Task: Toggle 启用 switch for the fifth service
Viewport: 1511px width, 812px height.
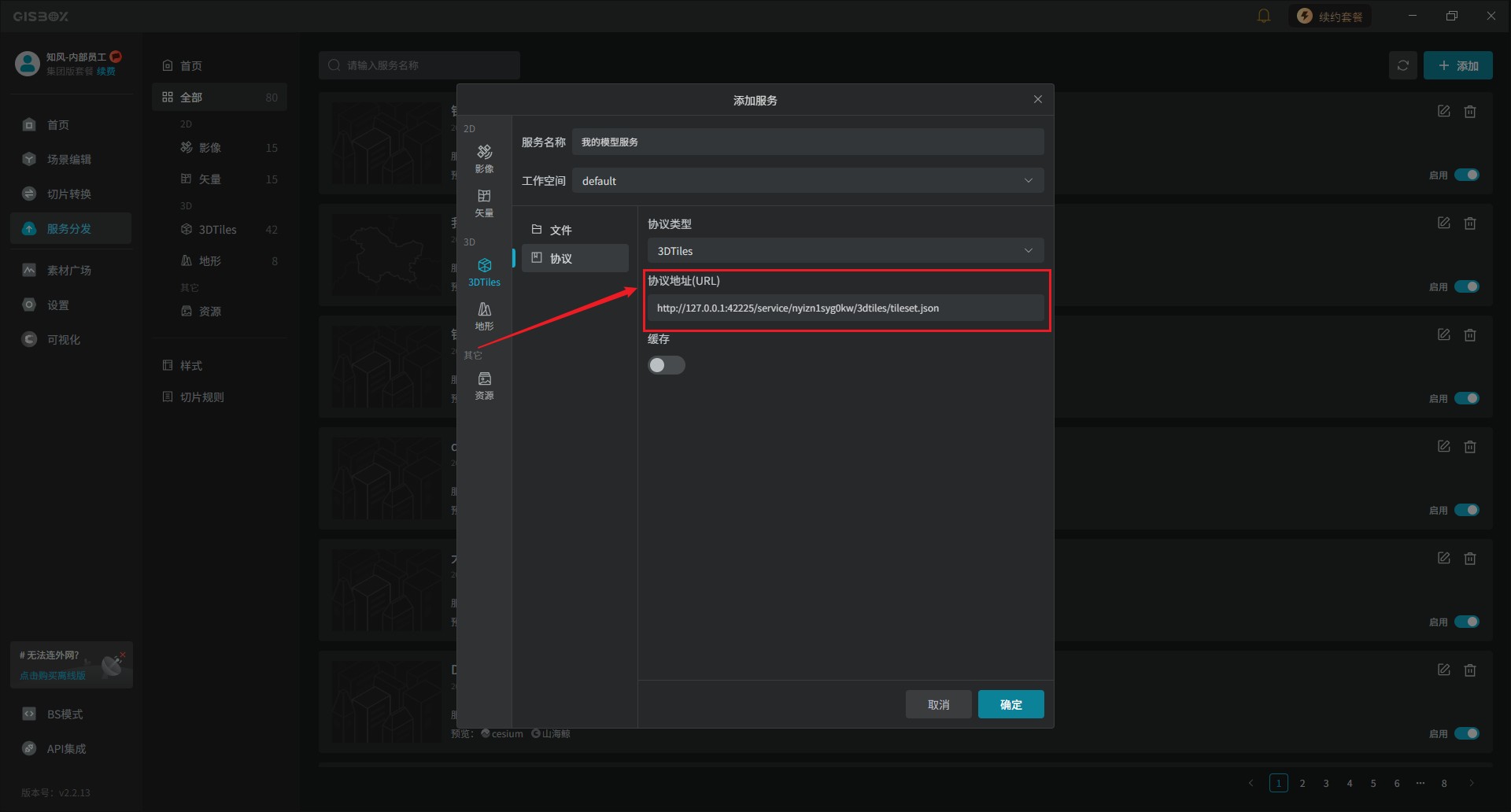Action: (x=1467, y=622)
